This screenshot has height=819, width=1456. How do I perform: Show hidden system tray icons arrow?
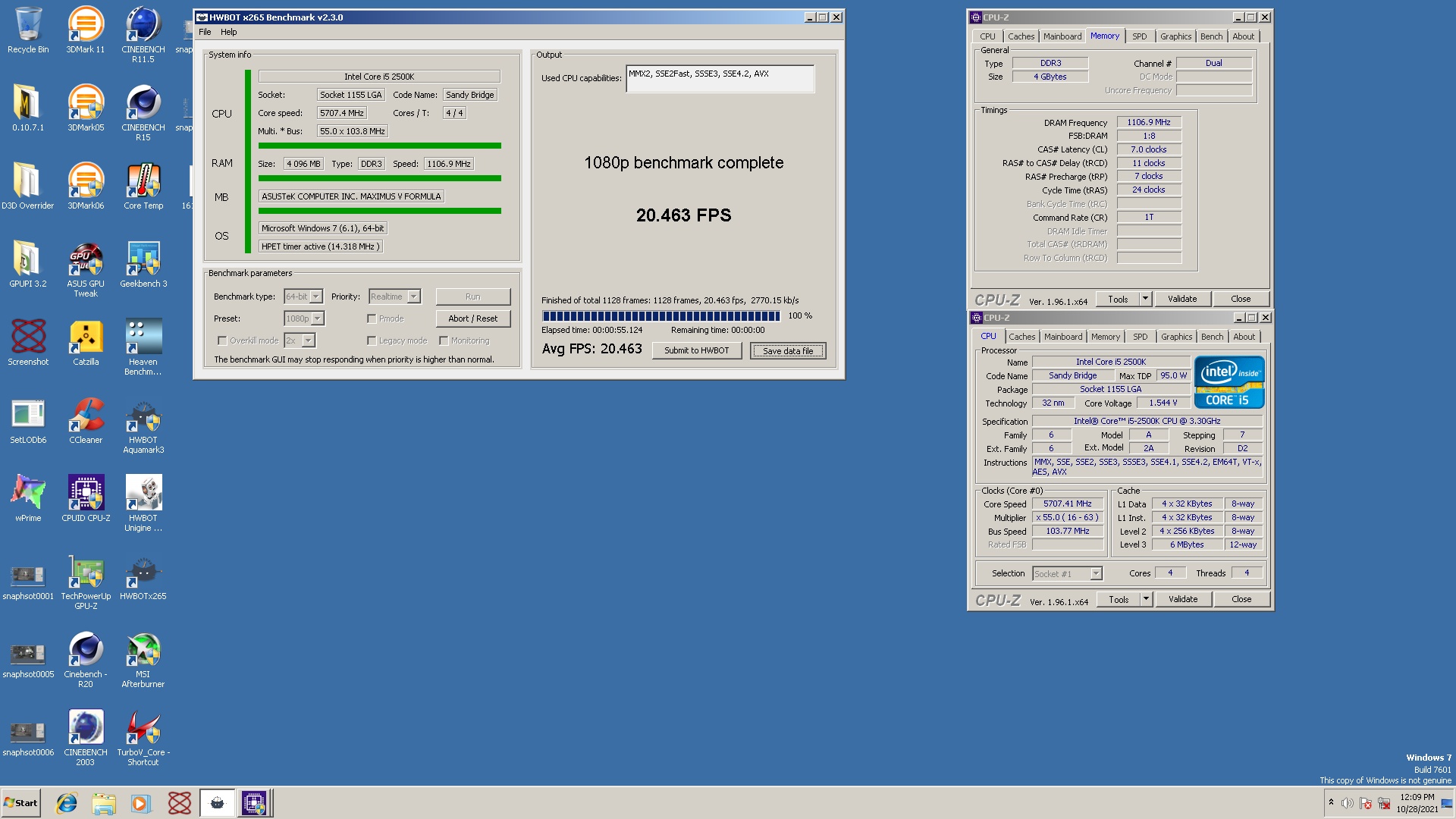[x=1331, y=802]
